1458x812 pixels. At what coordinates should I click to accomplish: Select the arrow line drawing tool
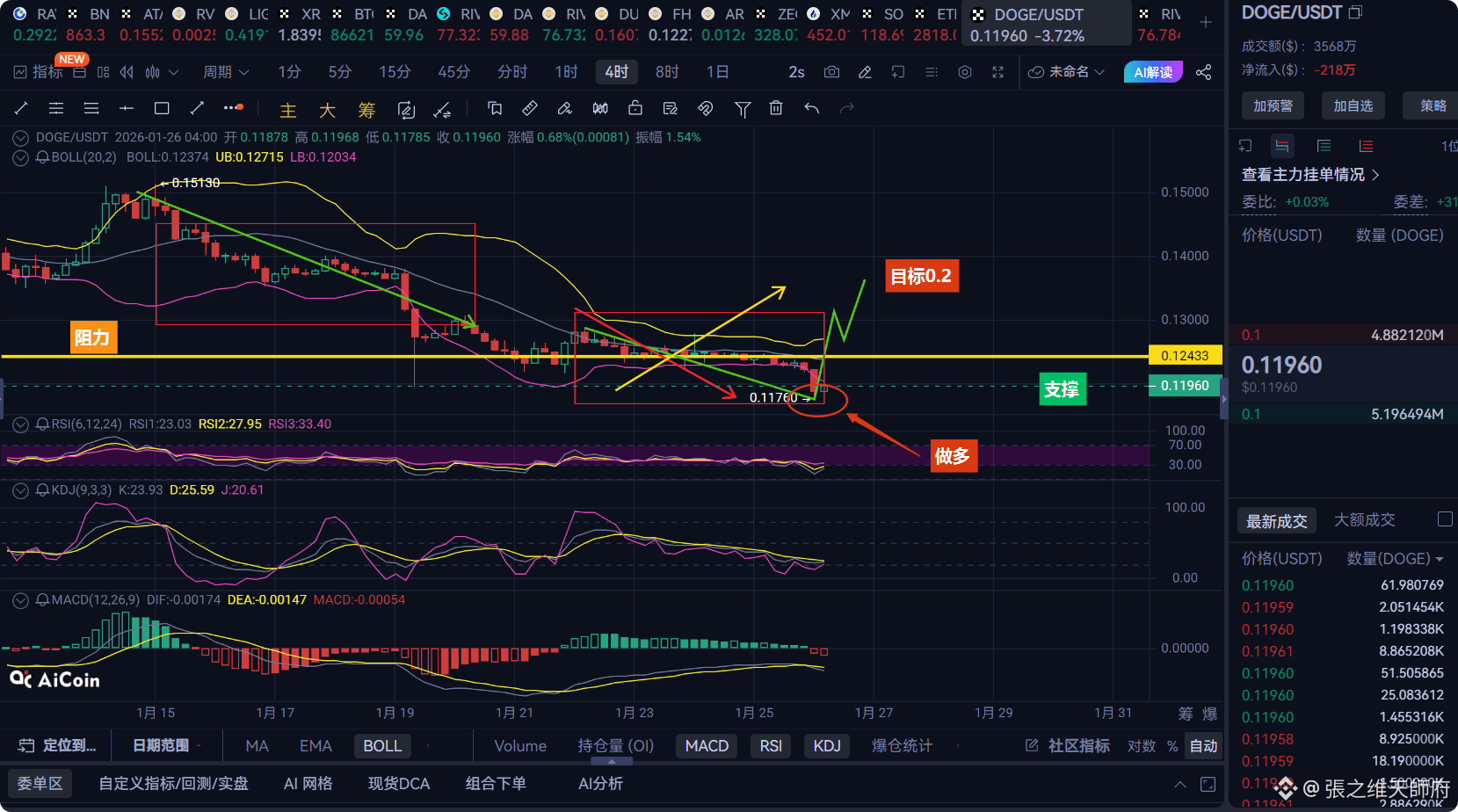coord(197,108)
